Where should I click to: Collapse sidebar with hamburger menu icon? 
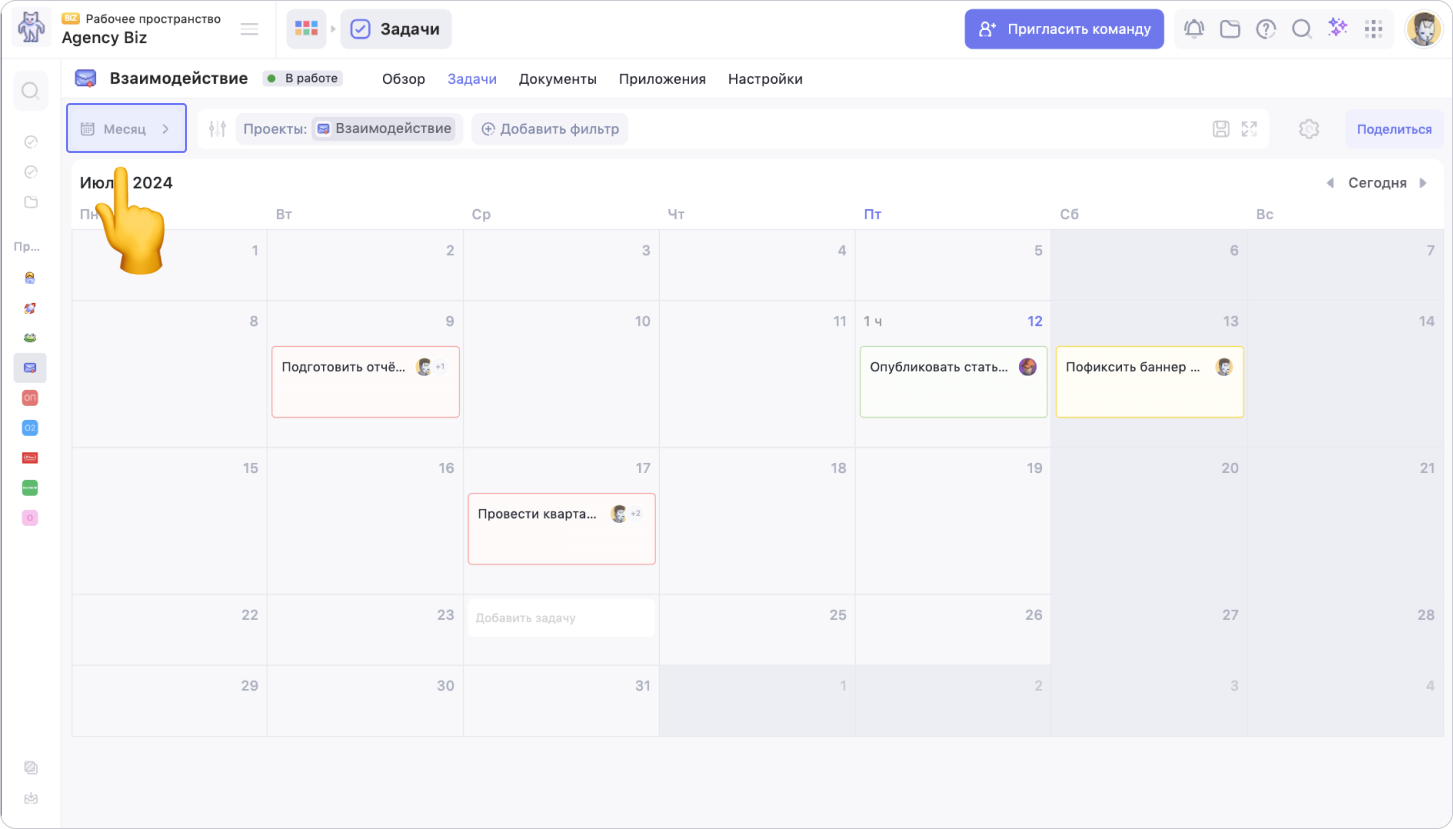tap(250, 29)
